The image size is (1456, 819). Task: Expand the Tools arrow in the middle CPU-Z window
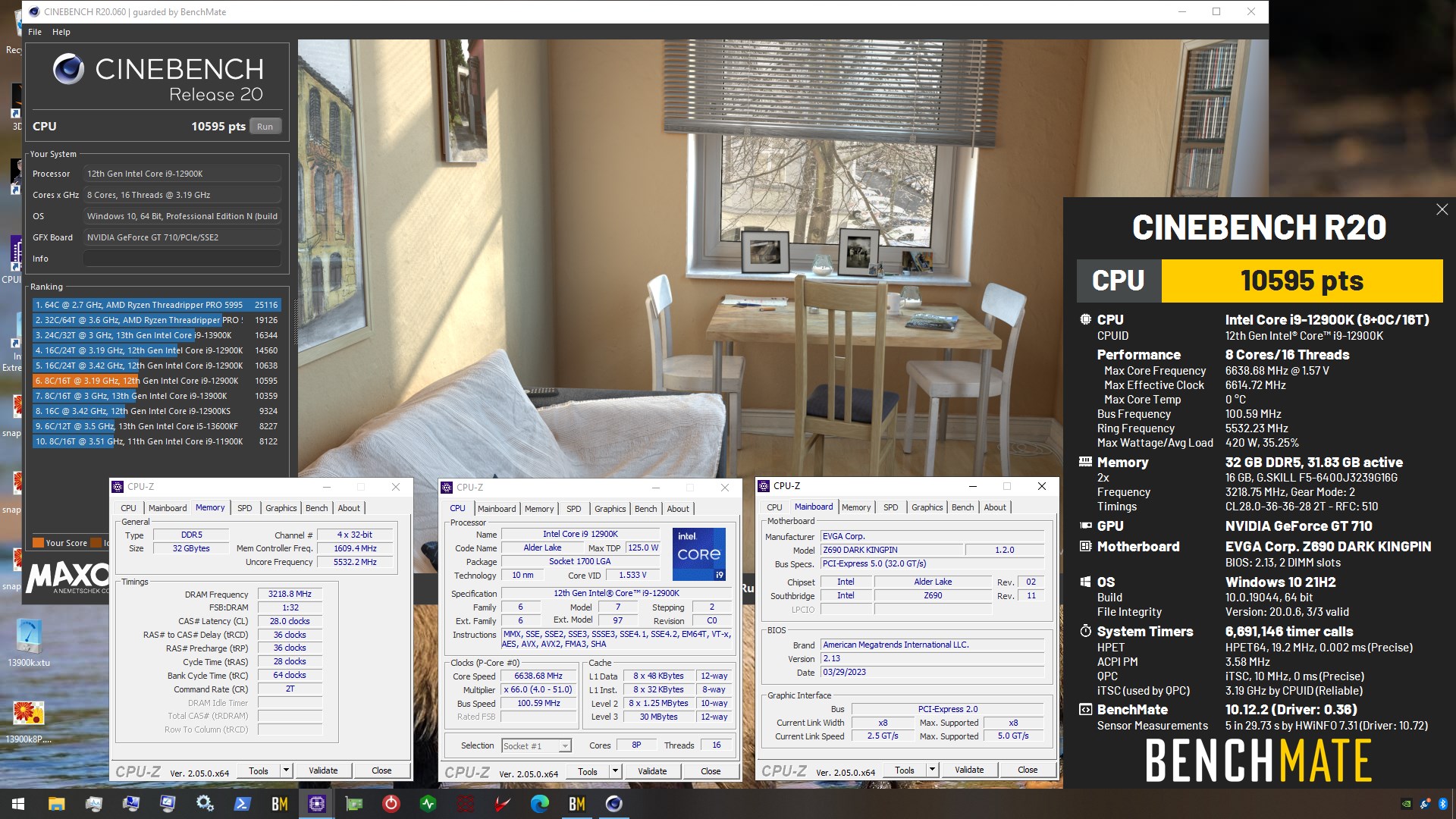click(615, 772)
